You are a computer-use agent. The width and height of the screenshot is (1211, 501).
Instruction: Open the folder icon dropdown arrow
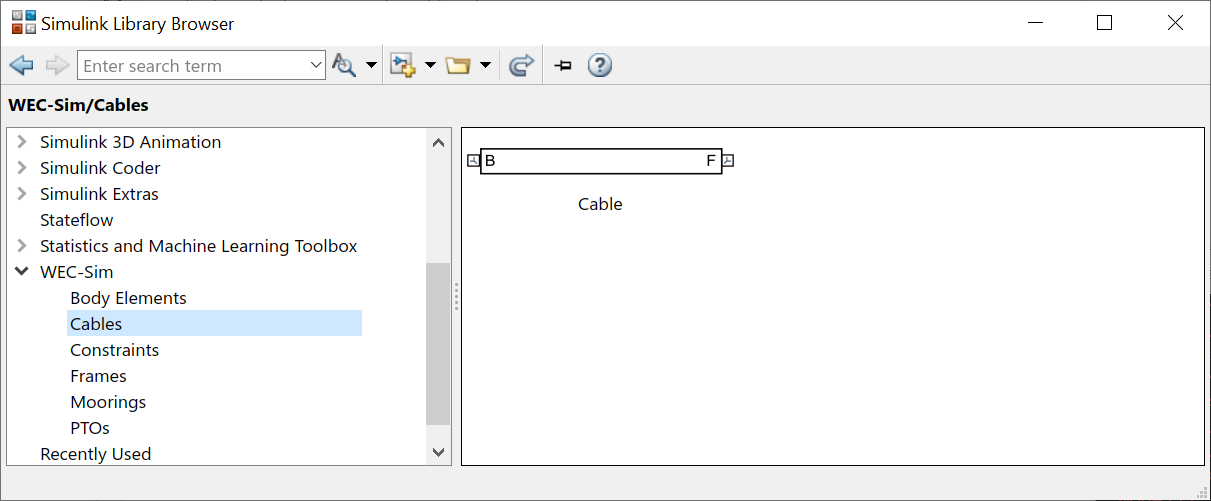pyautogui.click(x=485, y=66)
